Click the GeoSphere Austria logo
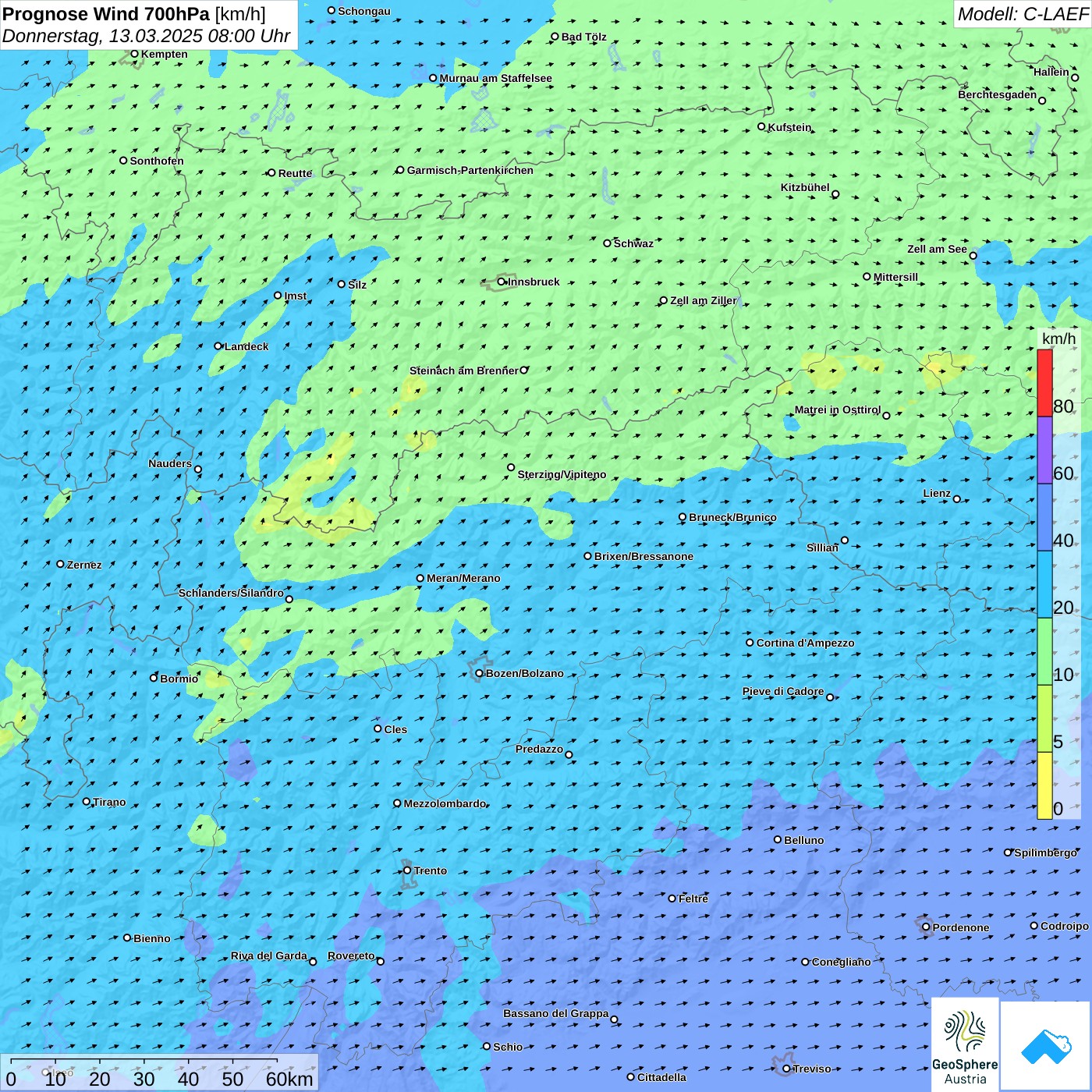1092x1092 pixels. tap(965, 1045)
